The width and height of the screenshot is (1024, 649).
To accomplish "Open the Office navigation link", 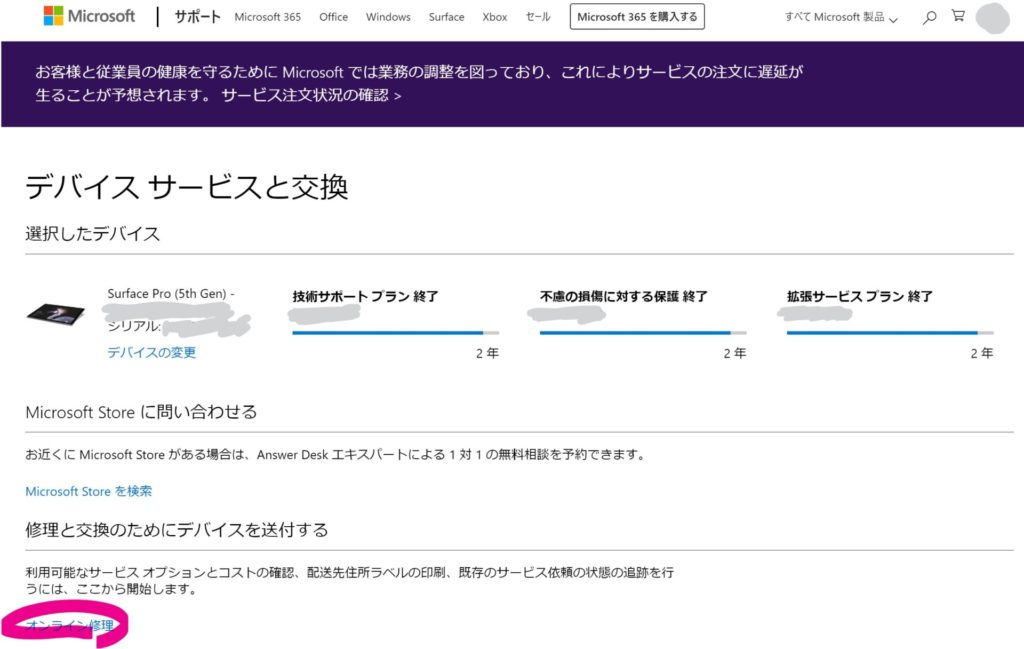I will tap(333, 17).
